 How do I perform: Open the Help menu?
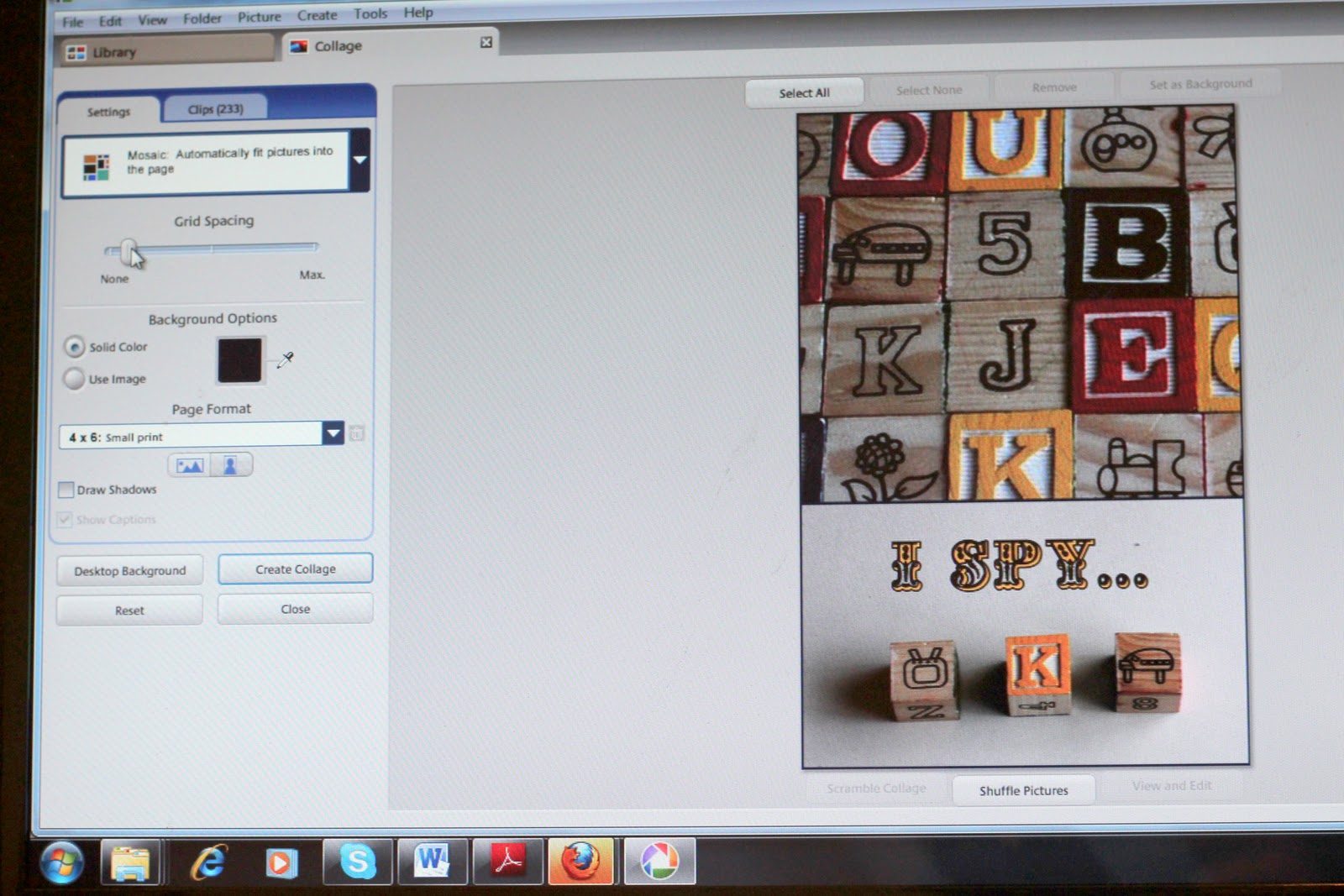point(418,13)
